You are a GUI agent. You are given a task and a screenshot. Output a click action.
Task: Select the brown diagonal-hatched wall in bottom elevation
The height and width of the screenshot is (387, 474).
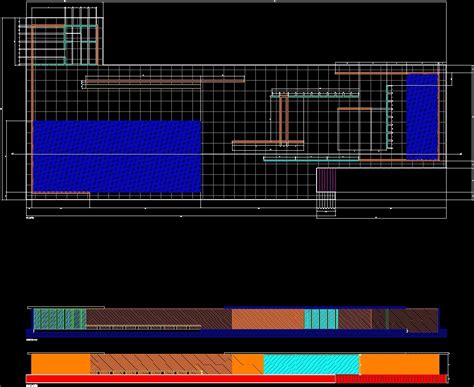[x=161, y=364]
